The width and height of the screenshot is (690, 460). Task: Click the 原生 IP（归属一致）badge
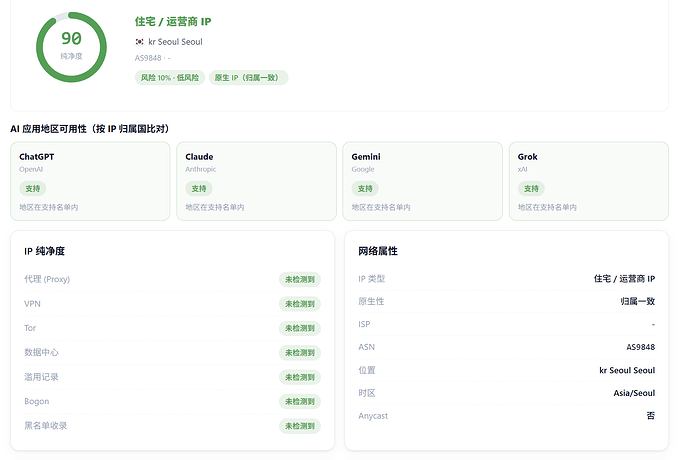248,77
